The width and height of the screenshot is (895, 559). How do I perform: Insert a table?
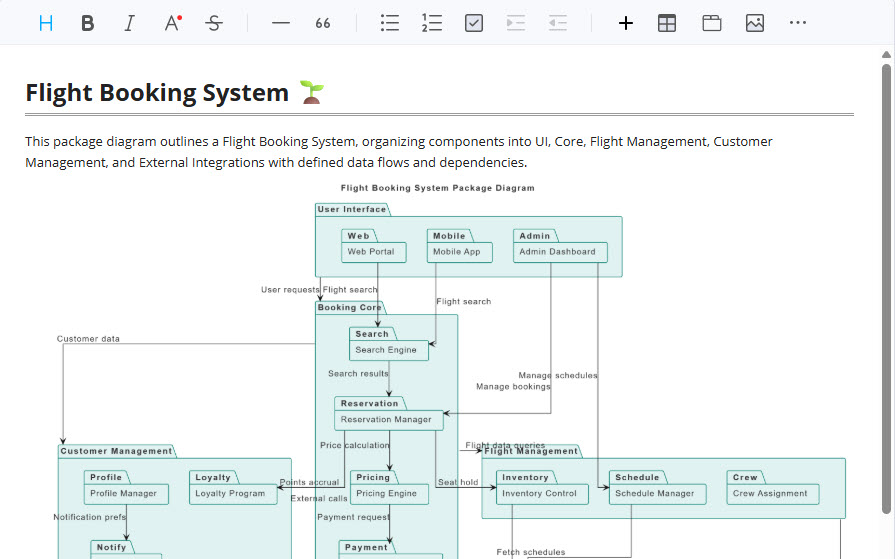point(667,23)
